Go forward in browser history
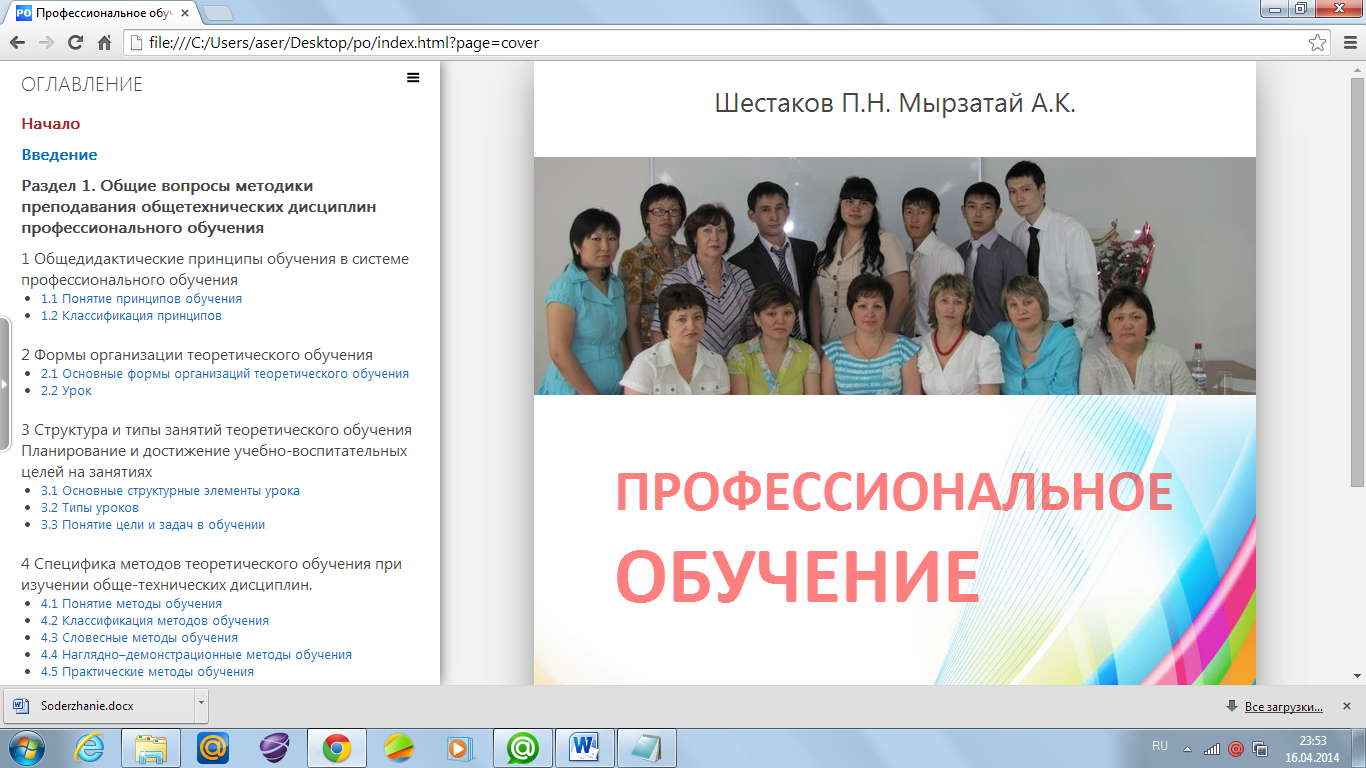The height and width of the screenshot is (768, 1366). pyautogui.click(x=46, y=43)
